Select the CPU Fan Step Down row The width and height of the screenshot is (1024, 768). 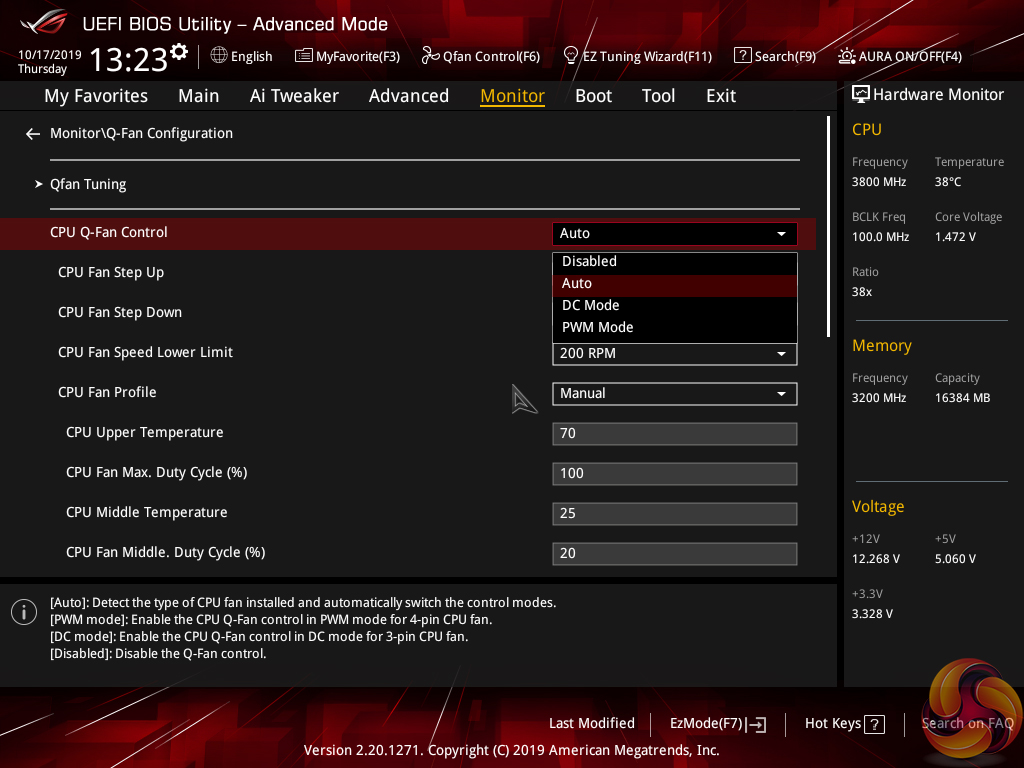(x=120, y=312)
